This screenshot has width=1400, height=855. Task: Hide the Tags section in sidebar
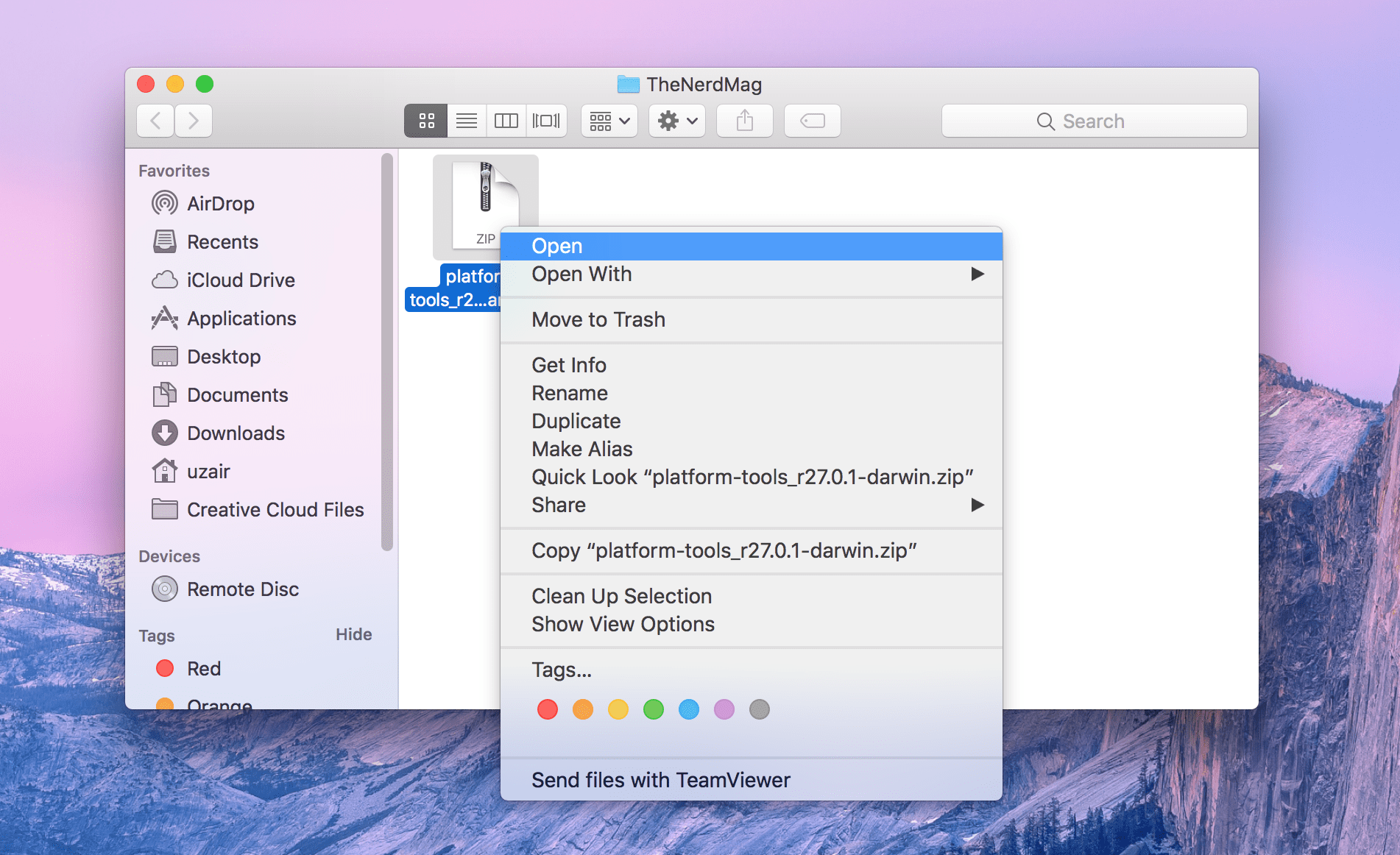click(x=353, y=634)
